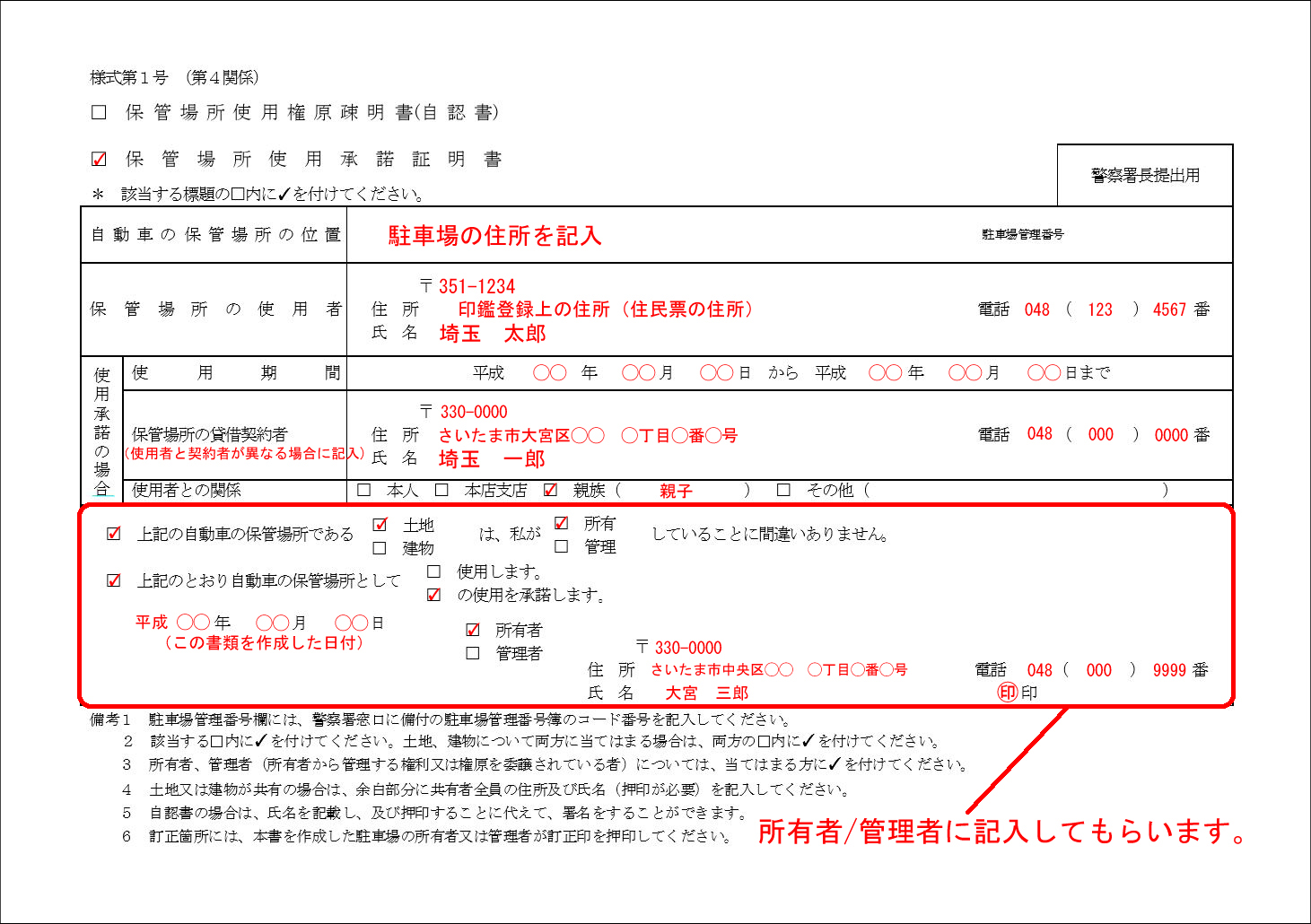This screenshot has width=1311, height=924.
Task: Click note 6 about 訂正箇所
Action: click(427, 837)
